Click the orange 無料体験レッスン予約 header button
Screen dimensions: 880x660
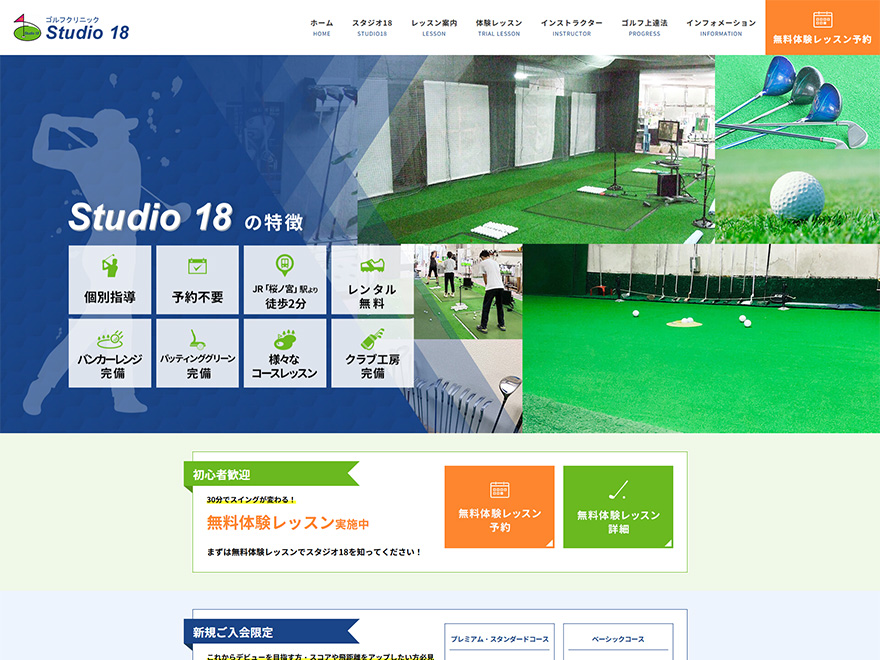822,28
